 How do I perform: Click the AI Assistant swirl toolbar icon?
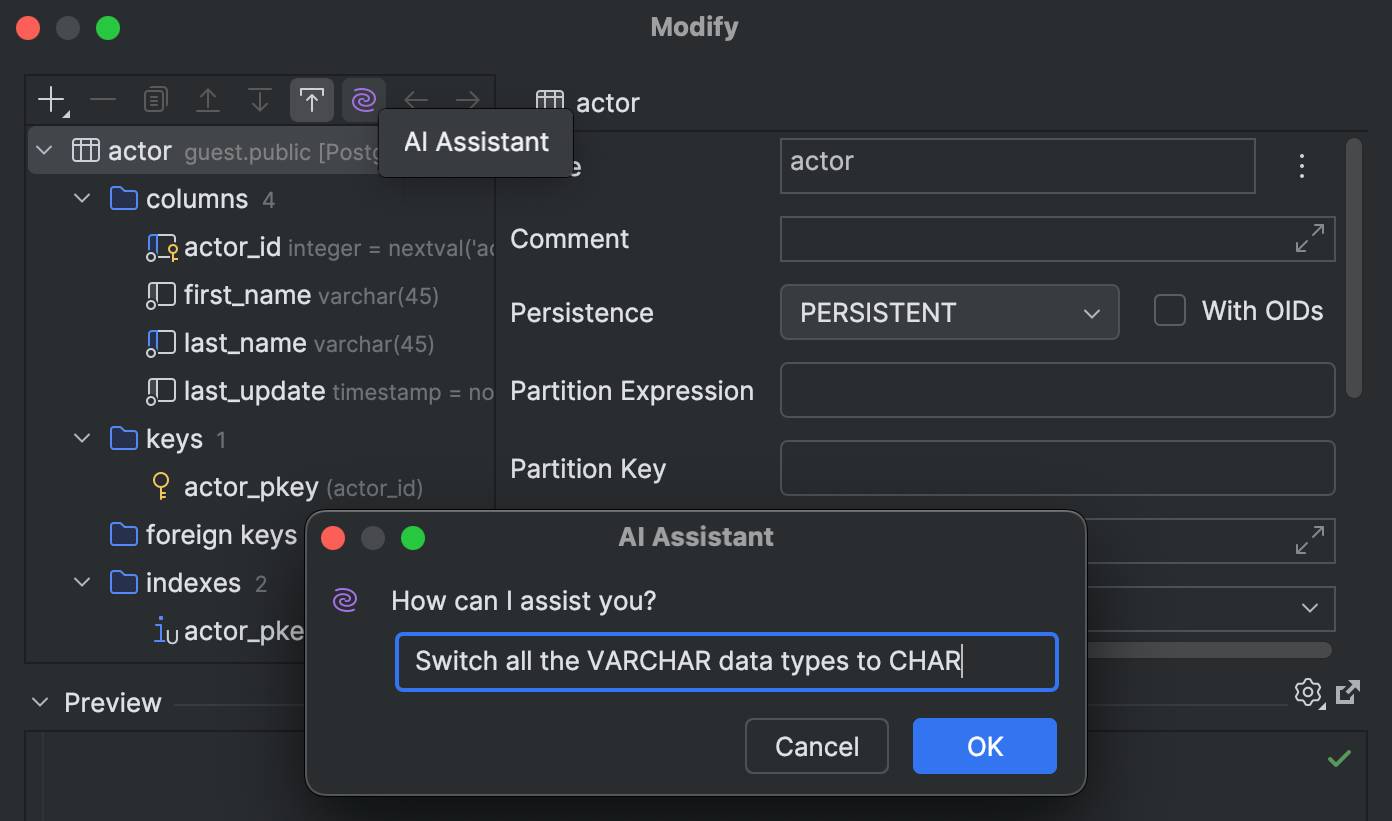363,100
